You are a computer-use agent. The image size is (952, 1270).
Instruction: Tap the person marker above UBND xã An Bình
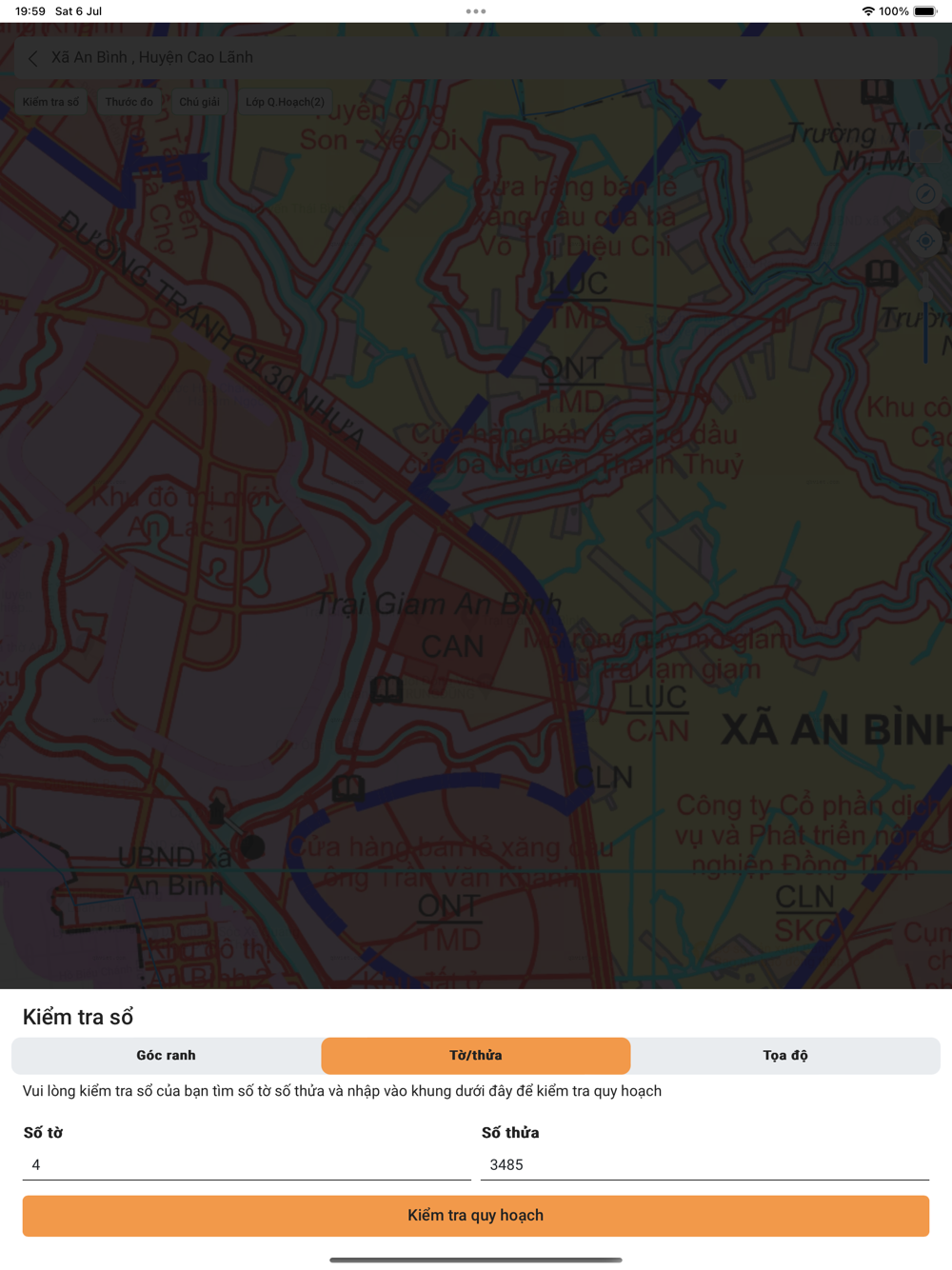tap(217, 812)
